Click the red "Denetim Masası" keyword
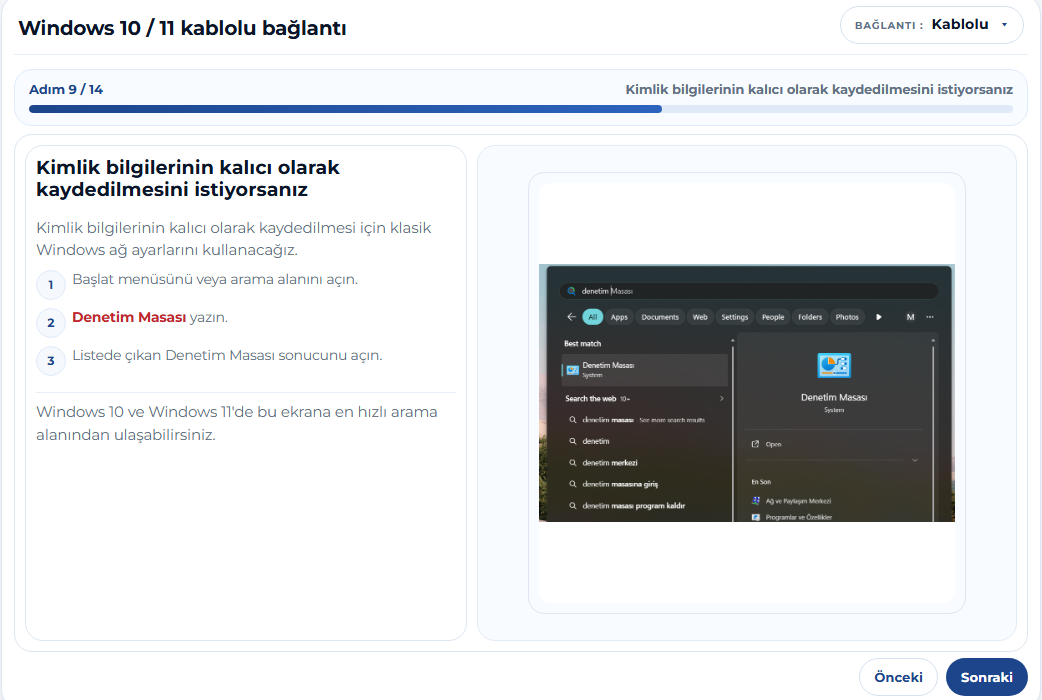The image size is (1042, 700). 129,317
